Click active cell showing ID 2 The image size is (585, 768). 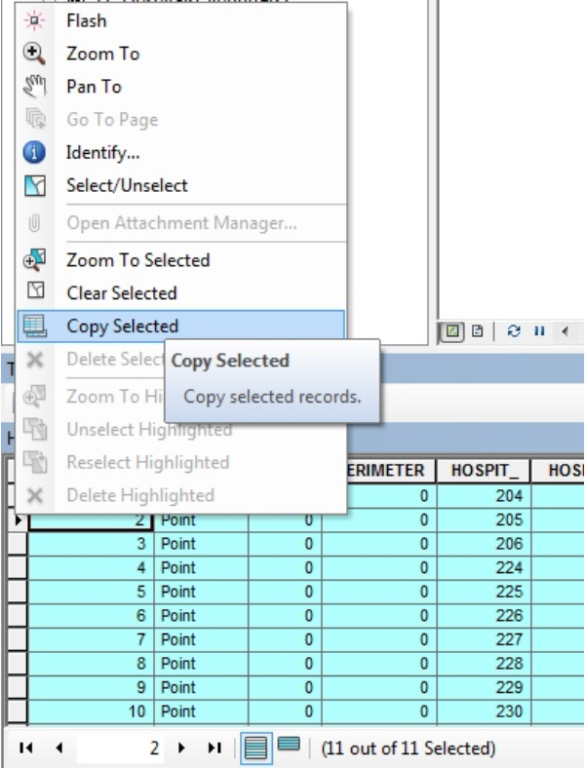point(91,521)
